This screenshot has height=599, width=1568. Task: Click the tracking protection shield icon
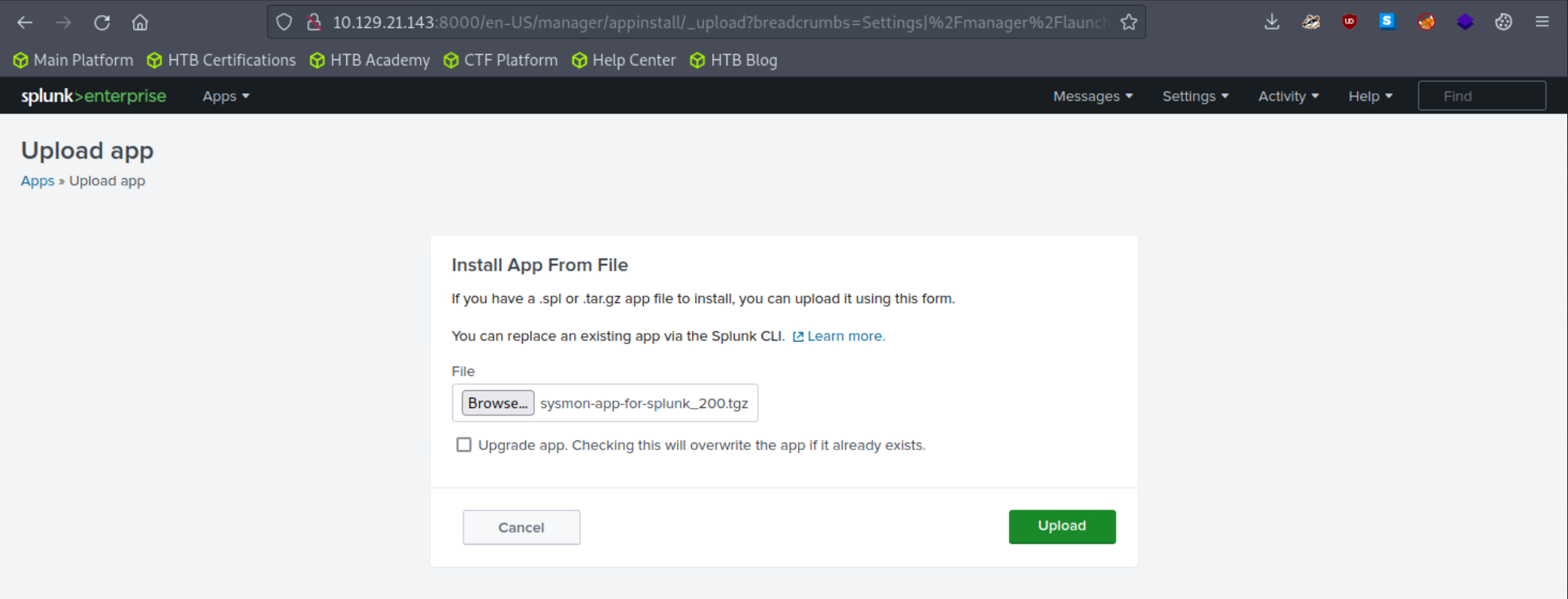284,23
